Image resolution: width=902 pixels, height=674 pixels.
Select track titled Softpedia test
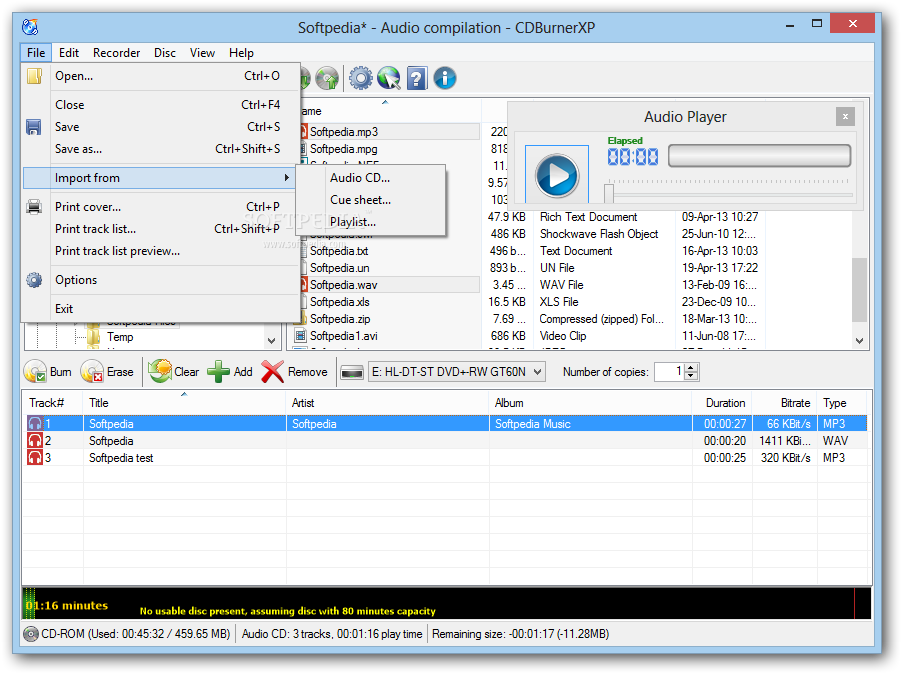(121, 458)
